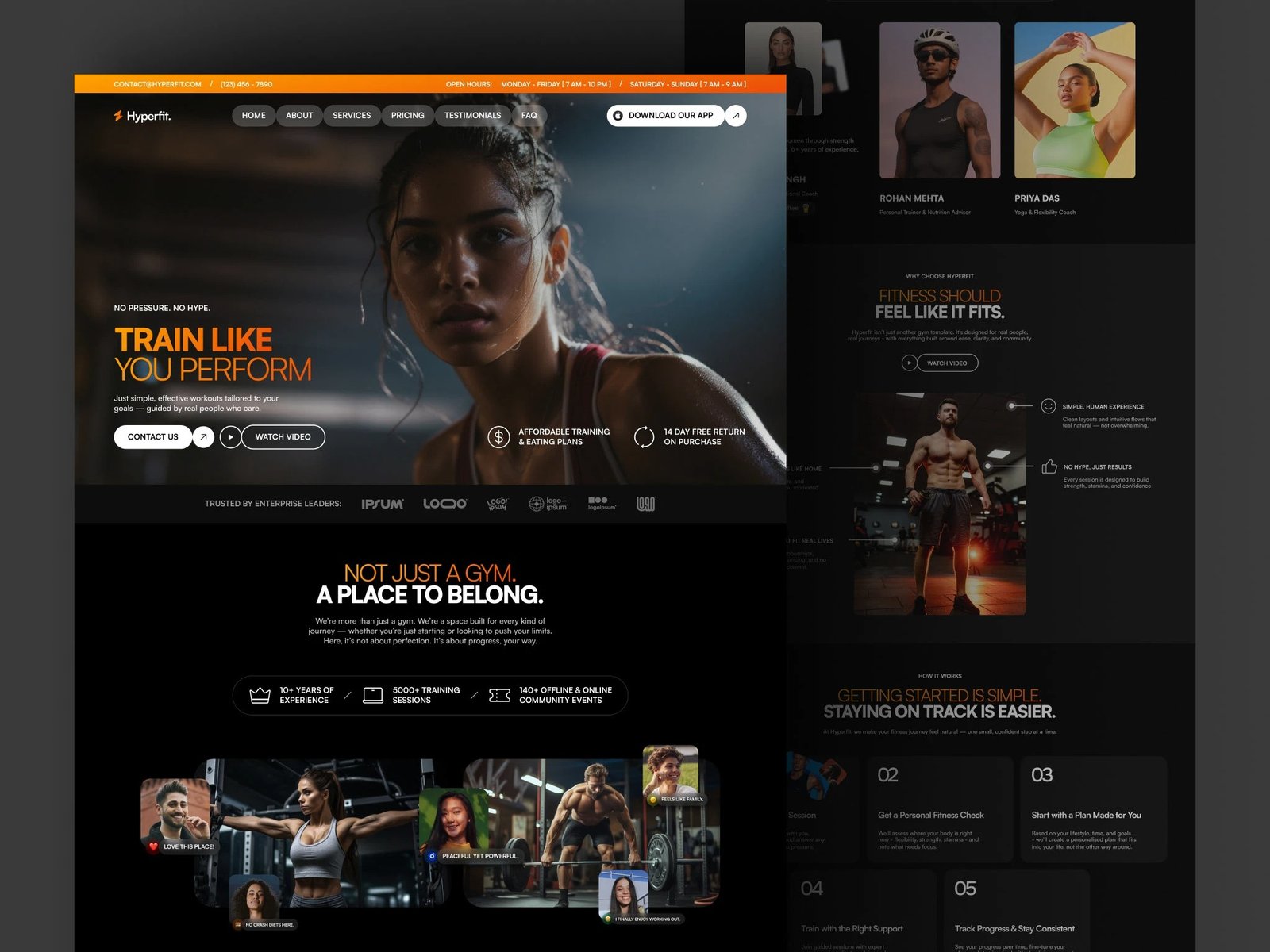The width and height of the screenshot is (1270, 952).
Task: Click the Contact Us button
Action: [153, 437]
